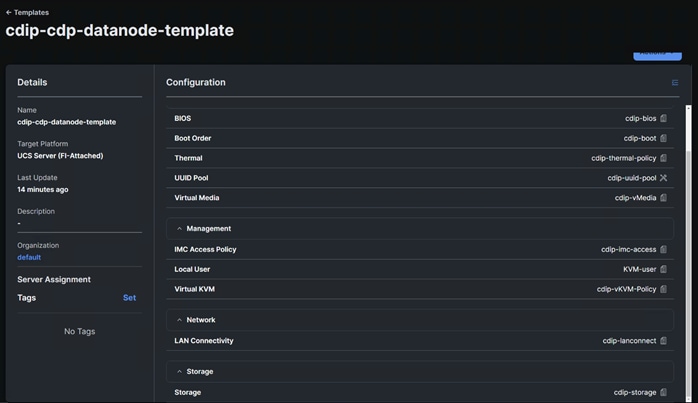Click the cdip-vMedia policy name
The image size is (698, 403).
coord(636,198)
